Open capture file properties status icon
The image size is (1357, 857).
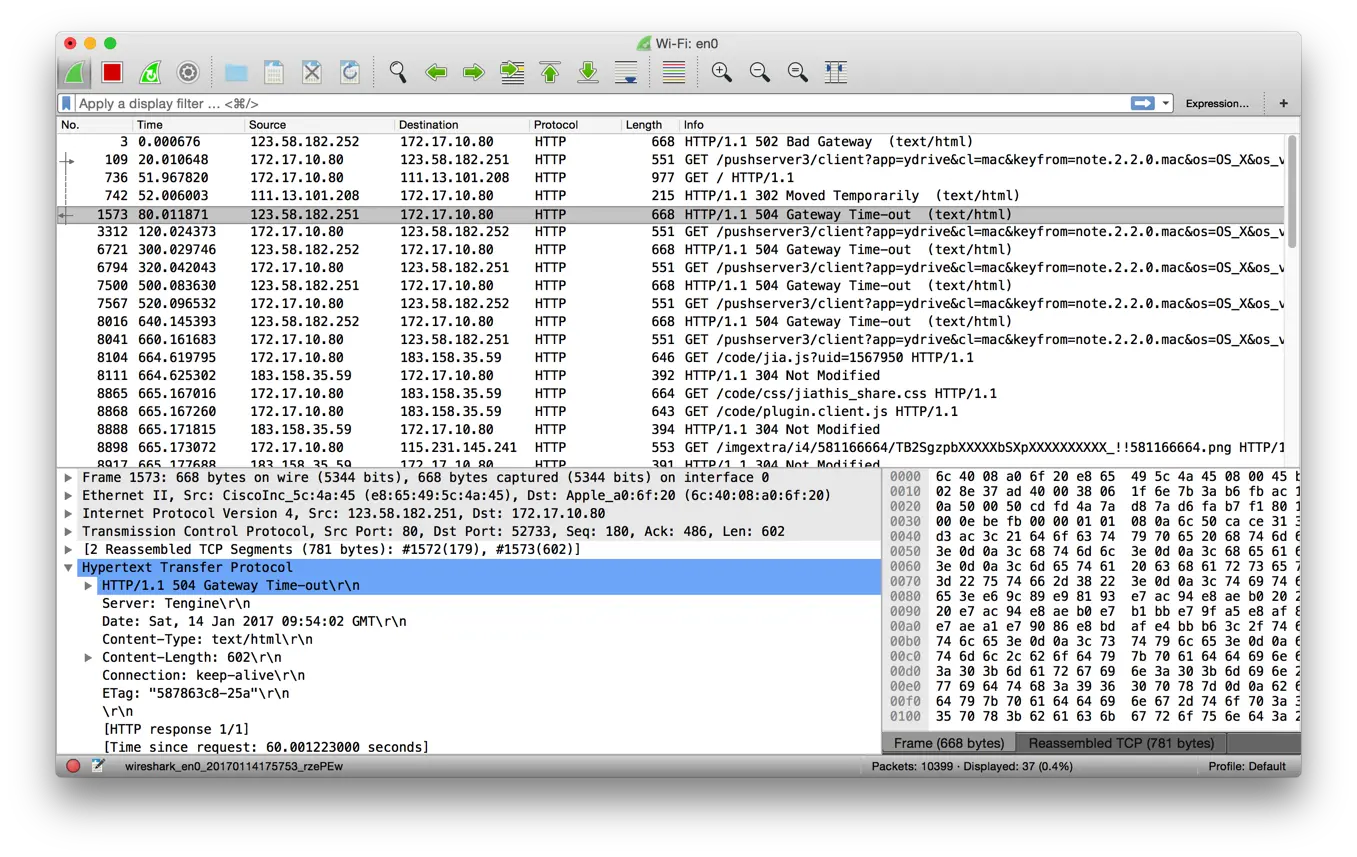98,766
